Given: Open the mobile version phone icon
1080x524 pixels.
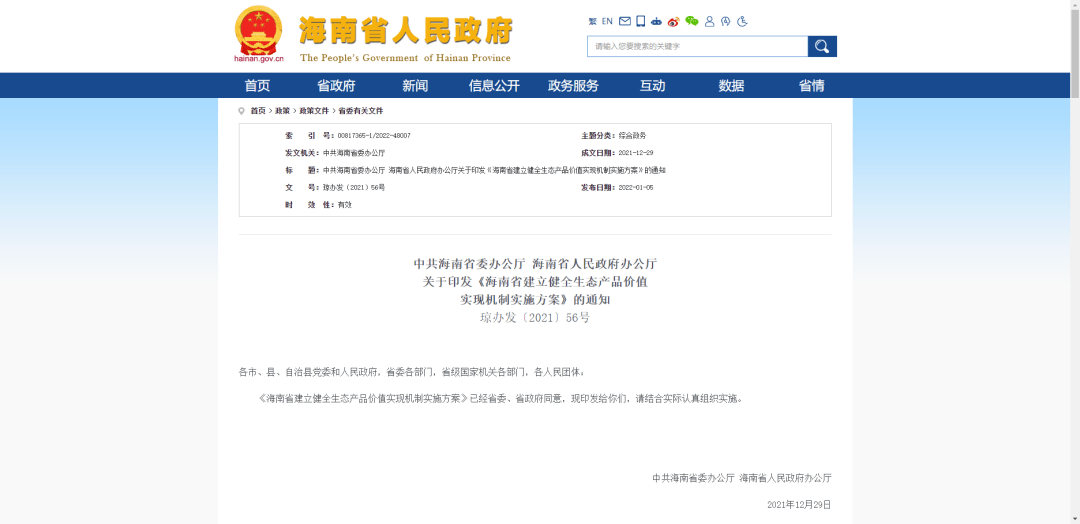Looking at the screenshot, I should (640, 21).
